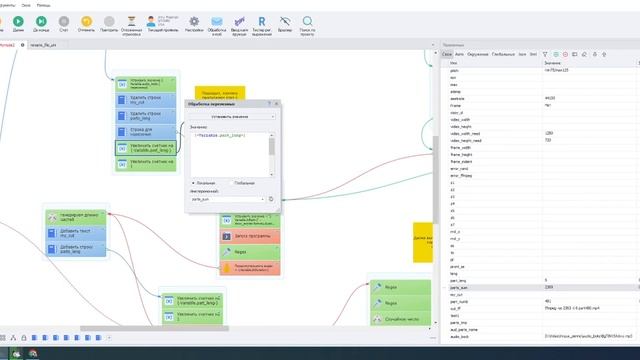This screenshot has width=640, height=360.
Task: Click the lock icon in bottom toolbar
Action: [24, 338]
